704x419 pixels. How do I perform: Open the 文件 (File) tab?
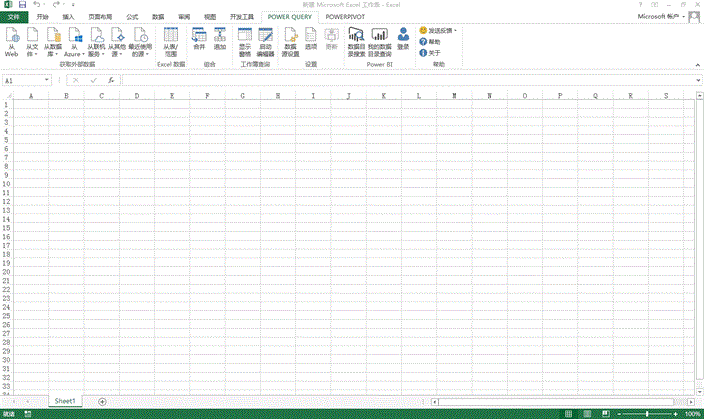click(13, 17)
